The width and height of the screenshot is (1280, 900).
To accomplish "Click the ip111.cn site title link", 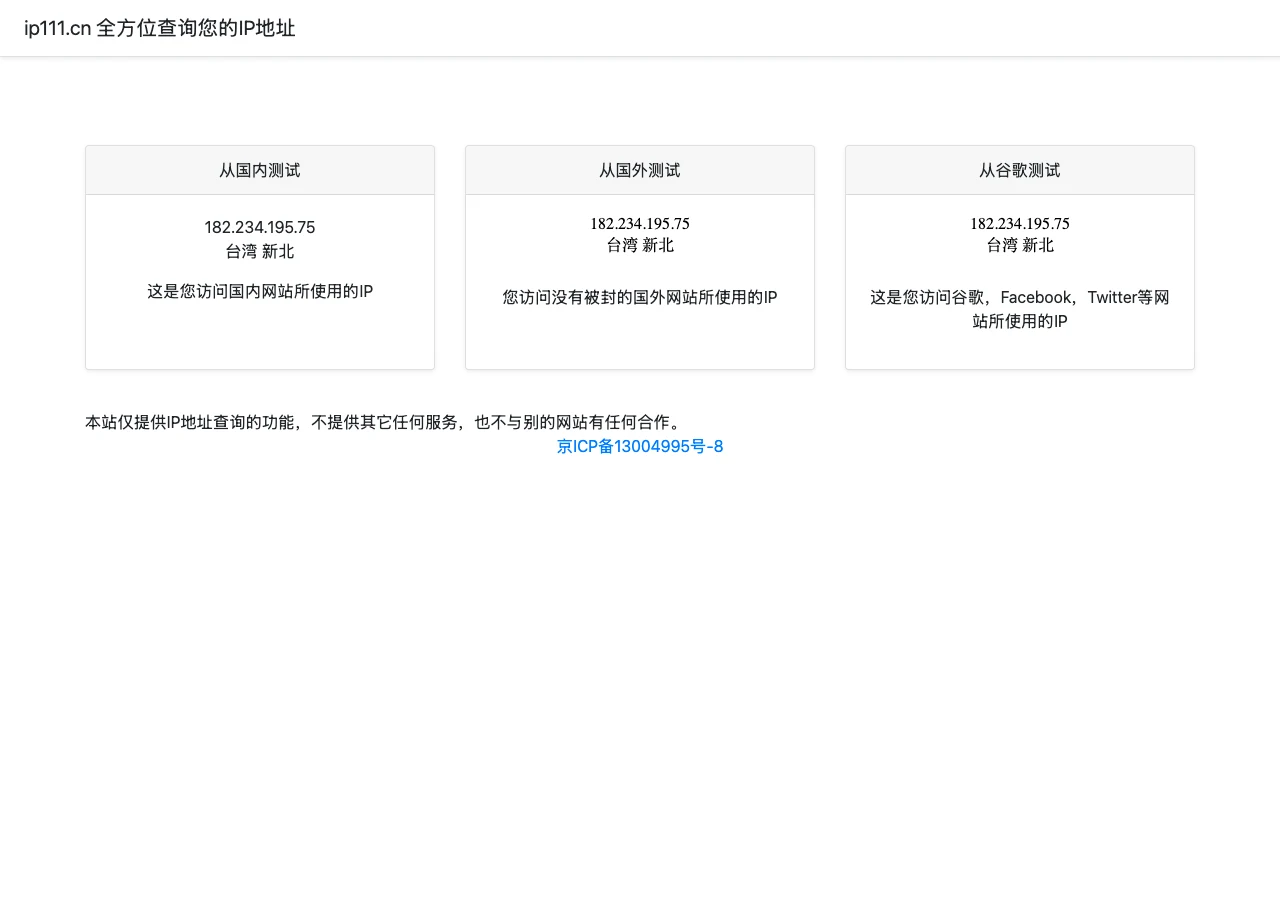I will click(x=160, y=28).
